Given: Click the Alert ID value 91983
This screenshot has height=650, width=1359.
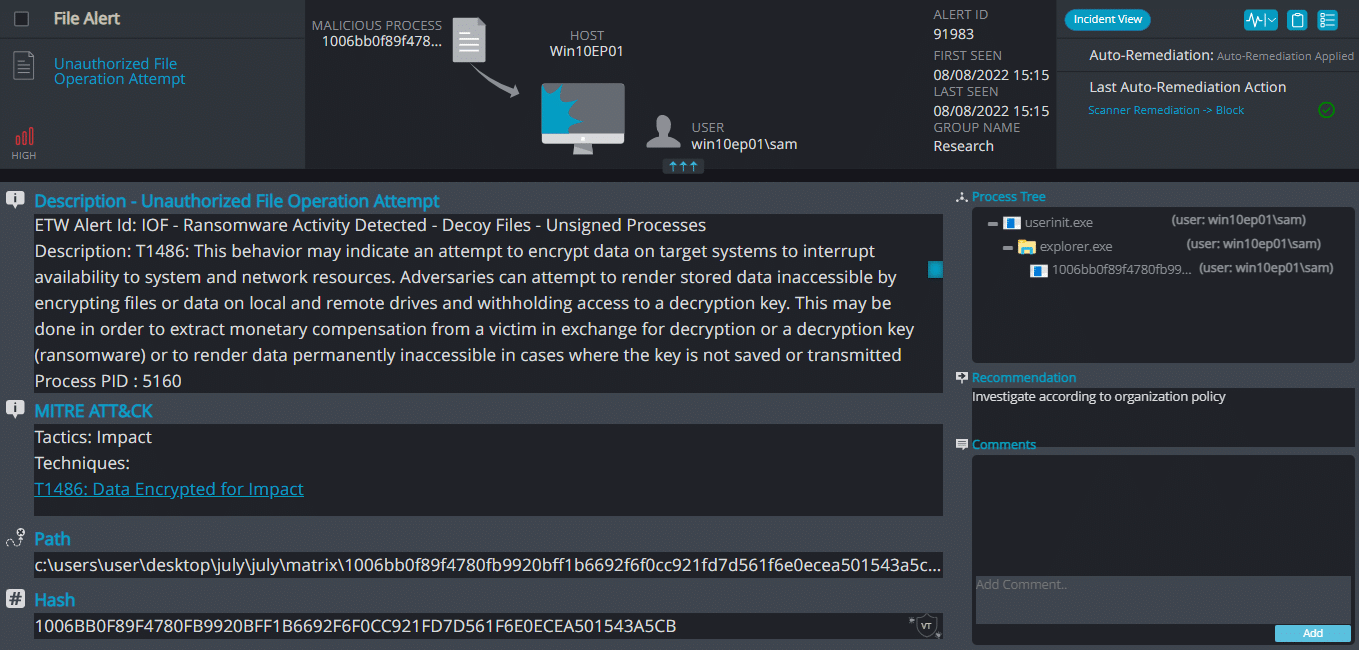Looking at the screenshot, I should (x=954, y=34).
